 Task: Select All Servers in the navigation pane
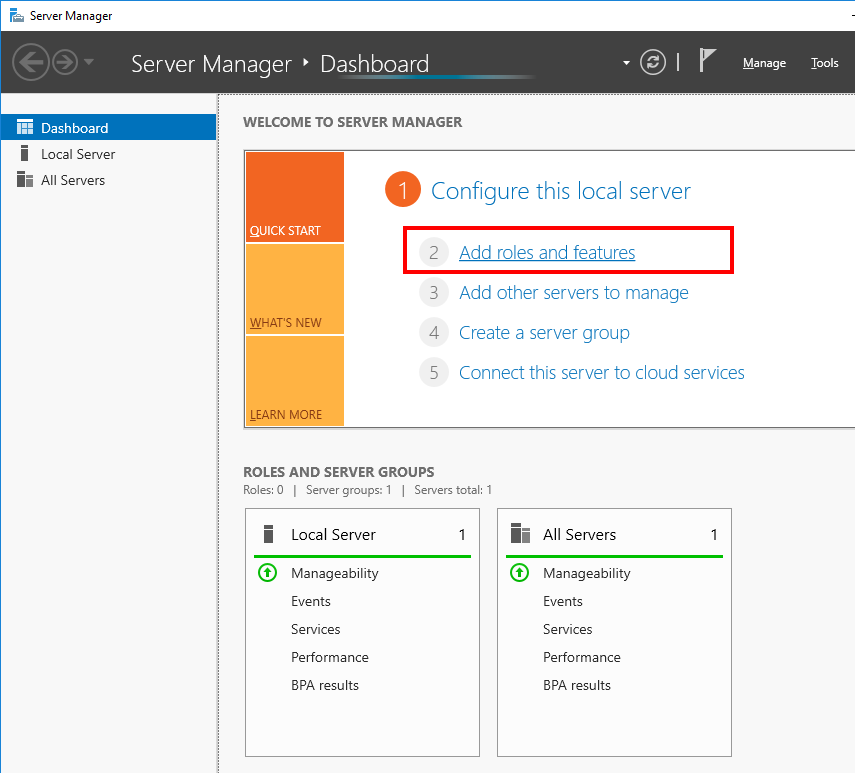coord(109,180)
